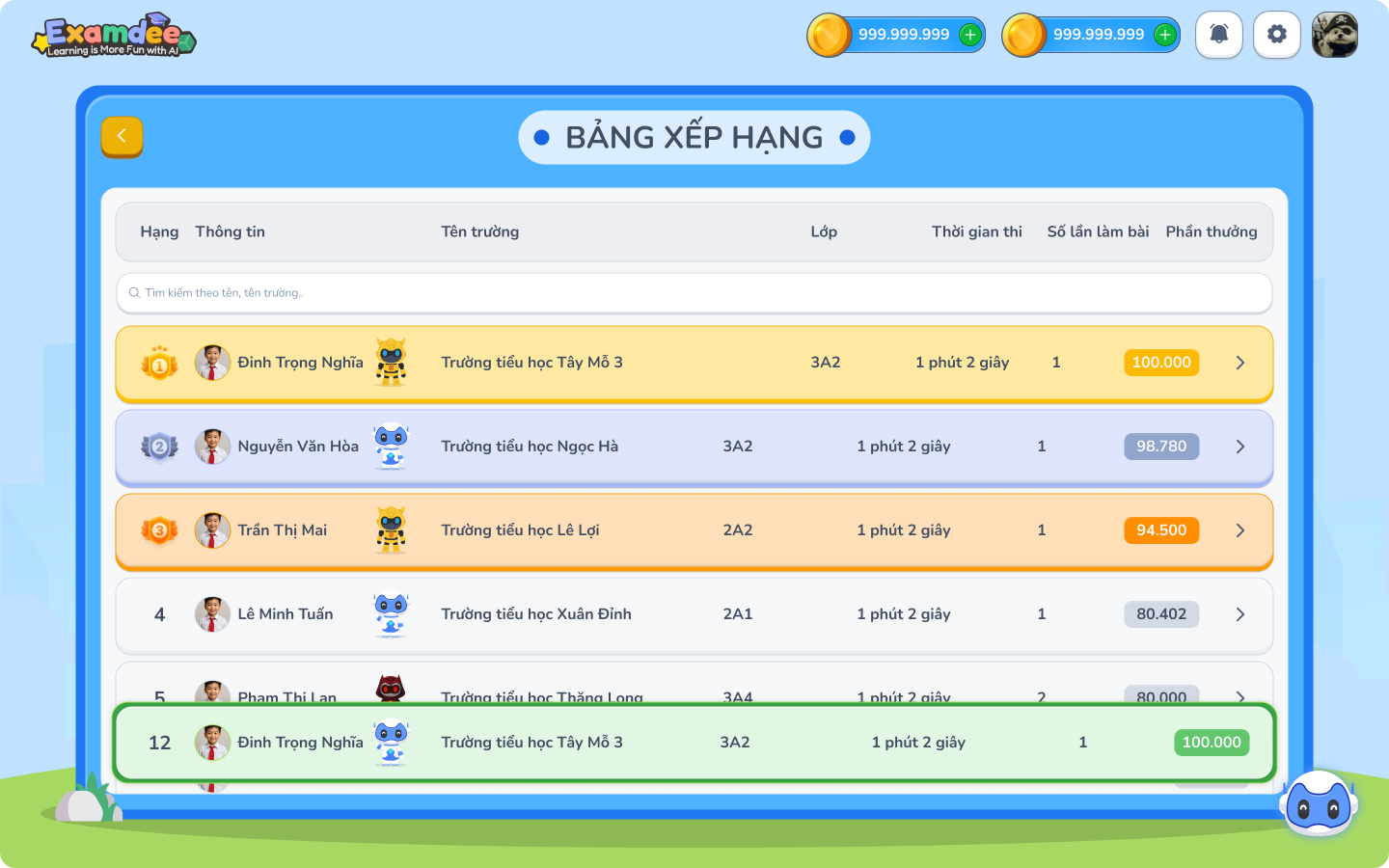Click yellow robot in rank 1 row
The width and height of the screenshot is (1389, 868).
click(391, 363)
